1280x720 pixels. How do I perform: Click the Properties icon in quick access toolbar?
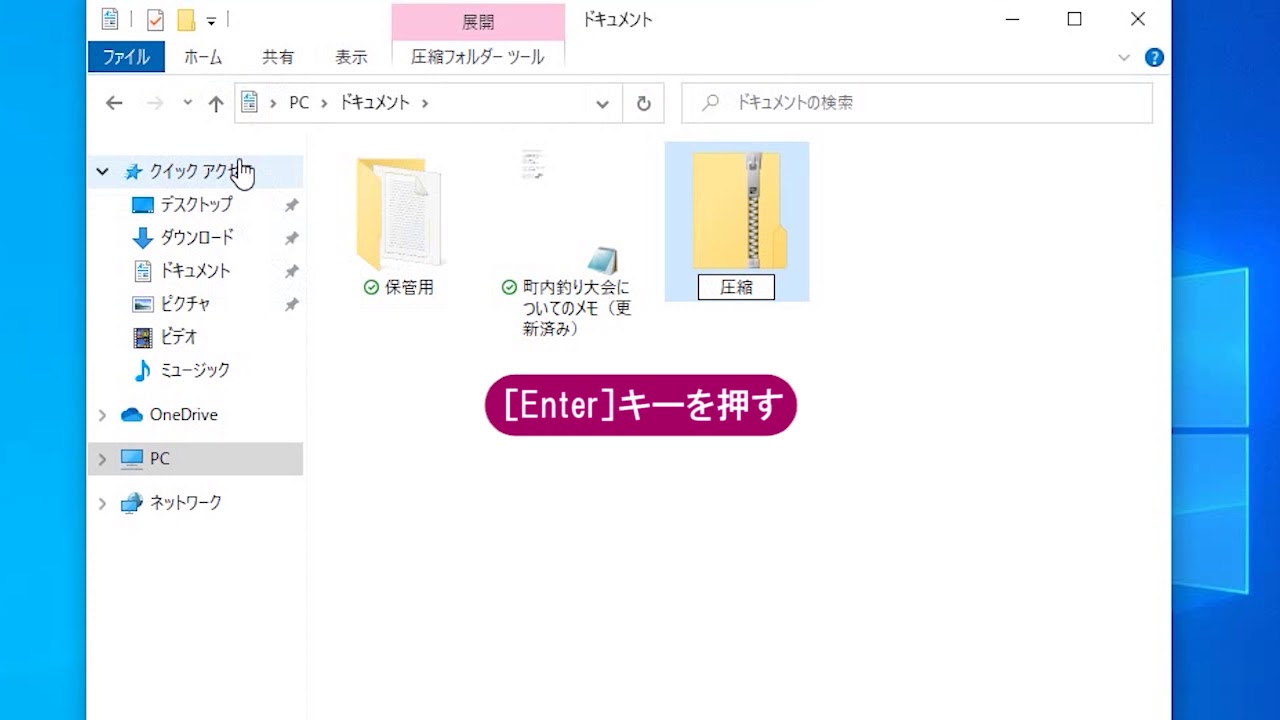pos(155,19)
